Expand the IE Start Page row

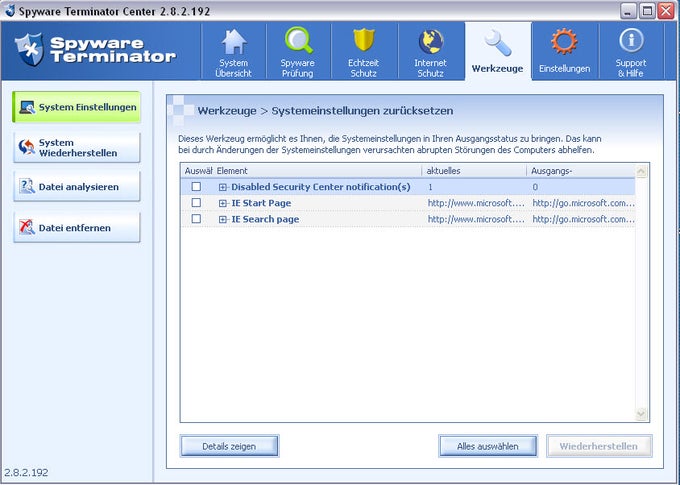click(x=223, y=203)
